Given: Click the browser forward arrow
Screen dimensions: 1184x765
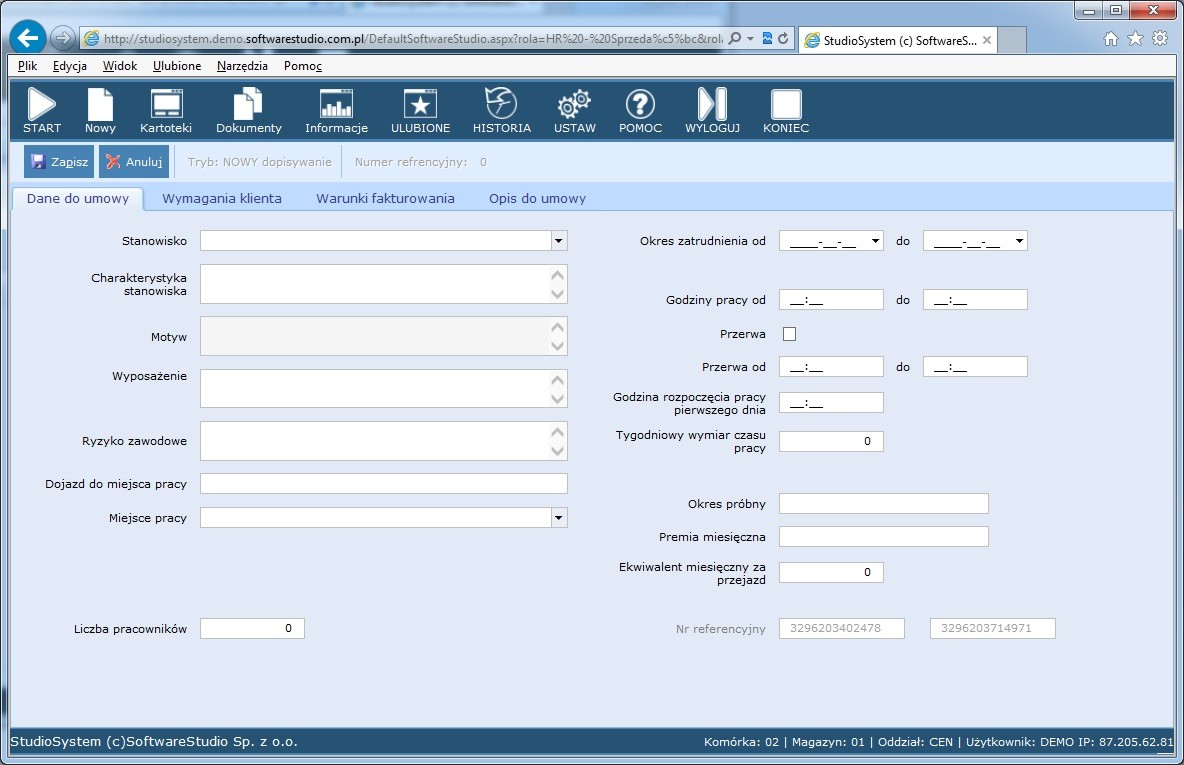Looking at the screenshot, I should tap(63, 38).
